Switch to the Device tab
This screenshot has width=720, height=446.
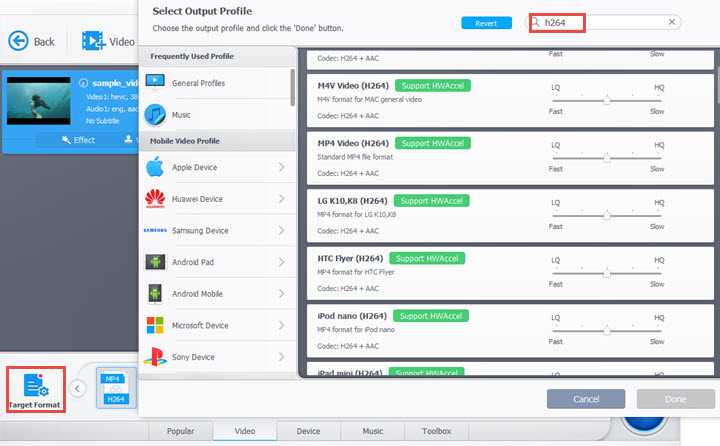coord(308,431)
